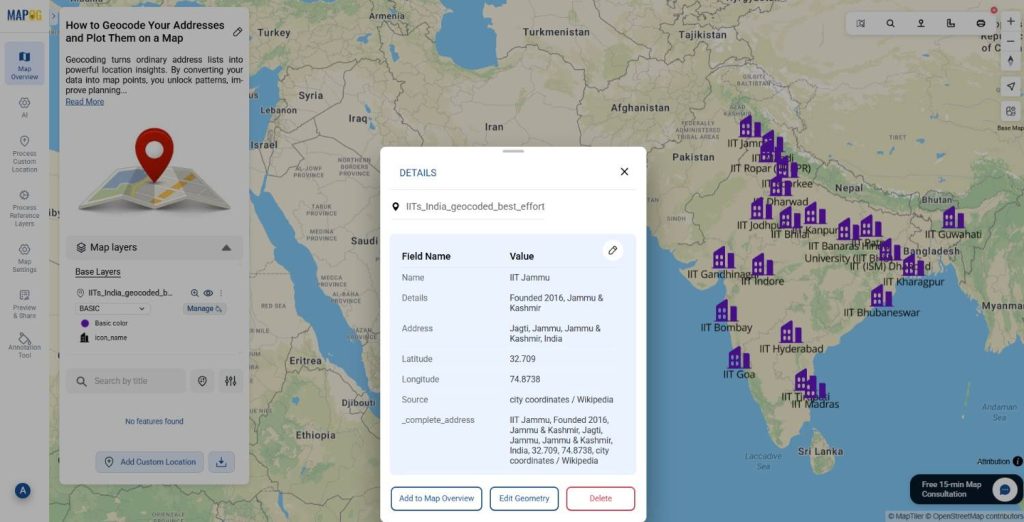This screenshot has height=522, width=1024.
Task: Open Free 15-min Map Consultation chat
Action: tap(967, 489)
